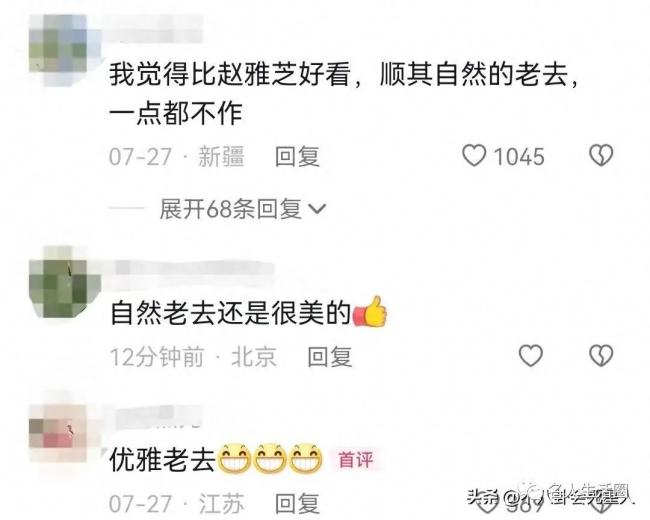Tap the comment text 优雅老去
Image resolution: width=650 pixels, height=520 pixels.
[x=162, y=459]
